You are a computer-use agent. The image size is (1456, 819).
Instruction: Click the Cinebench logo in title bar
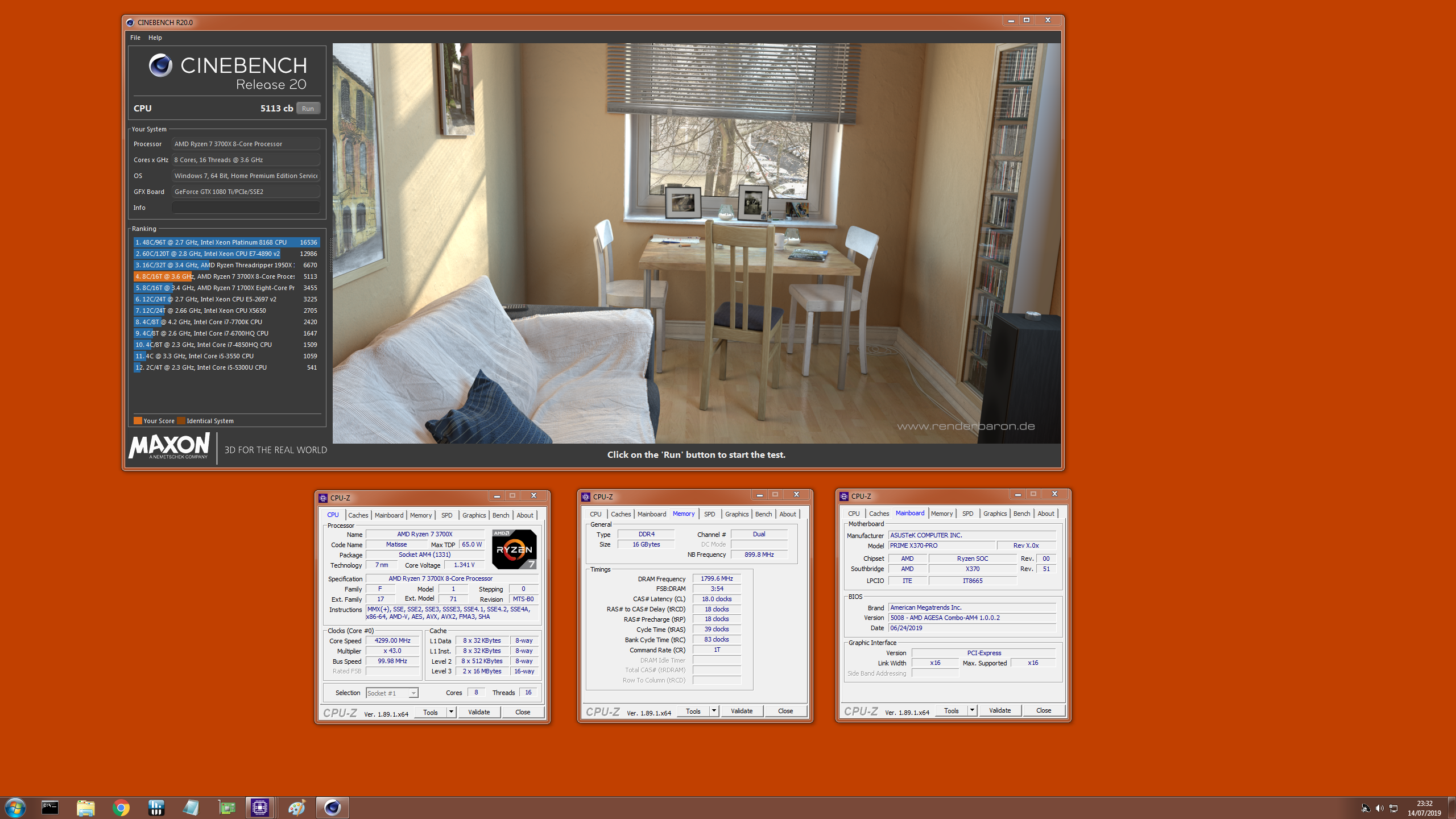point(130,22)
